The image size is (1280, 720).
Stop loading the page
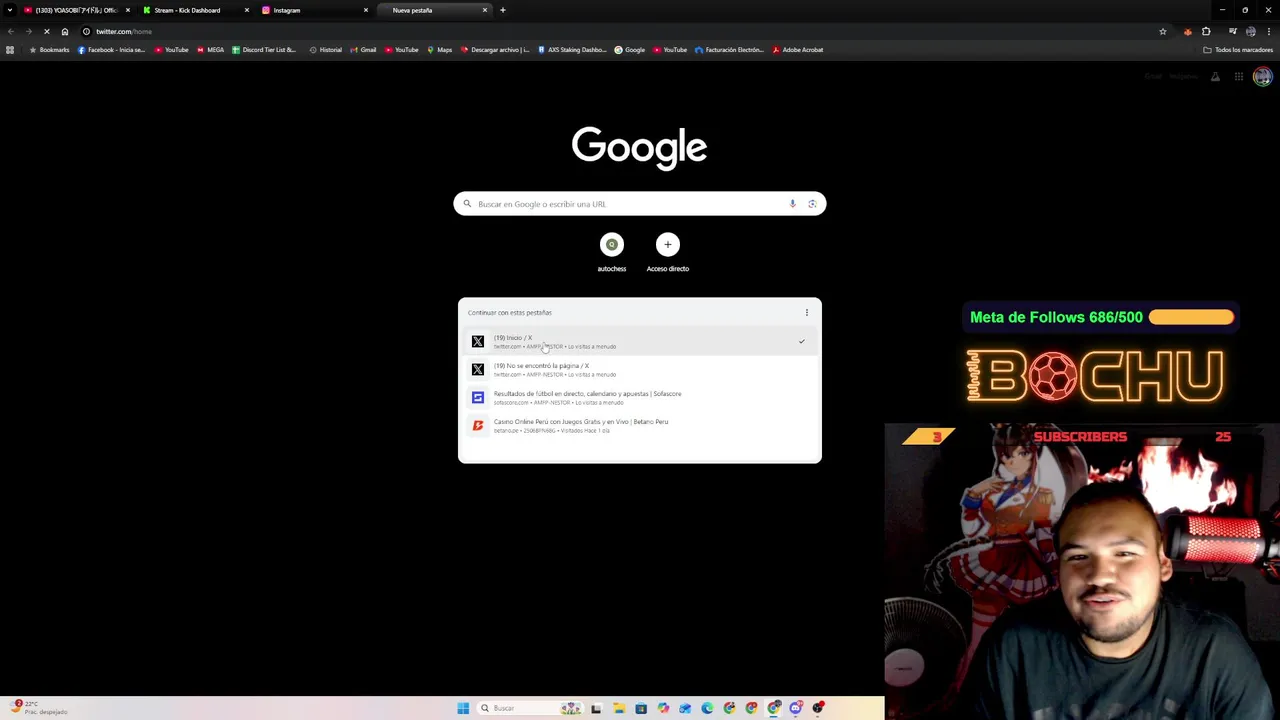click(x=46, y=31)
